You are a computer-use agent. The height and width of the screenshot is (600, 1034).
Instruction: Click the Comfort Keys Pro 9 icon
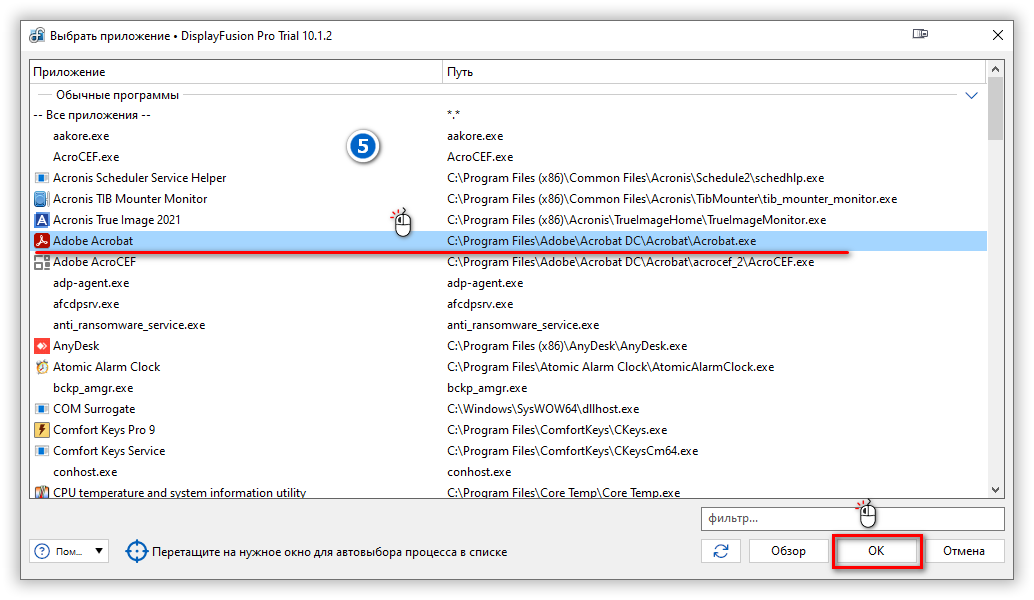pyautogui.click(x=42, y=430)
